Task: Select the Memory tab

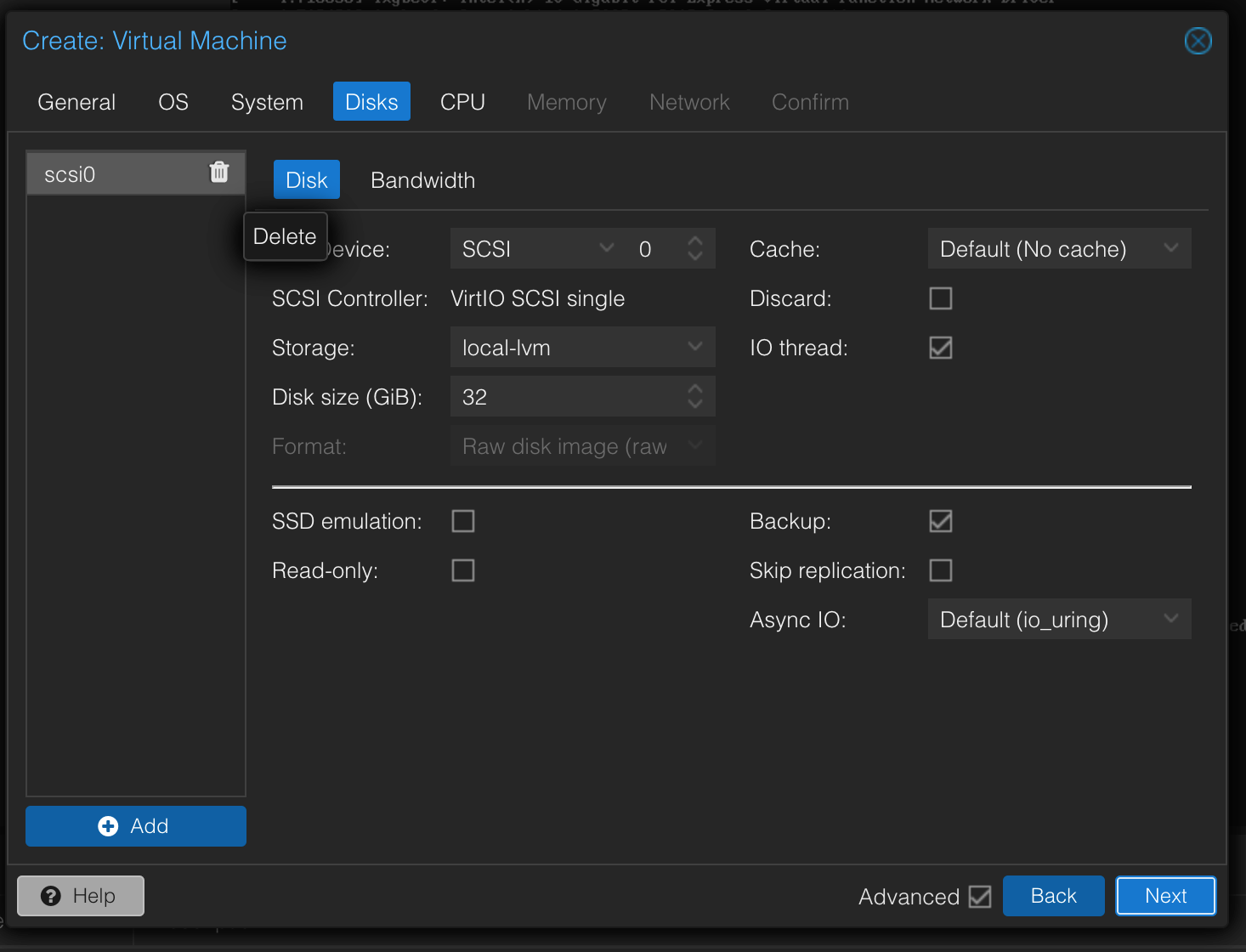Action: coord(567,102)
